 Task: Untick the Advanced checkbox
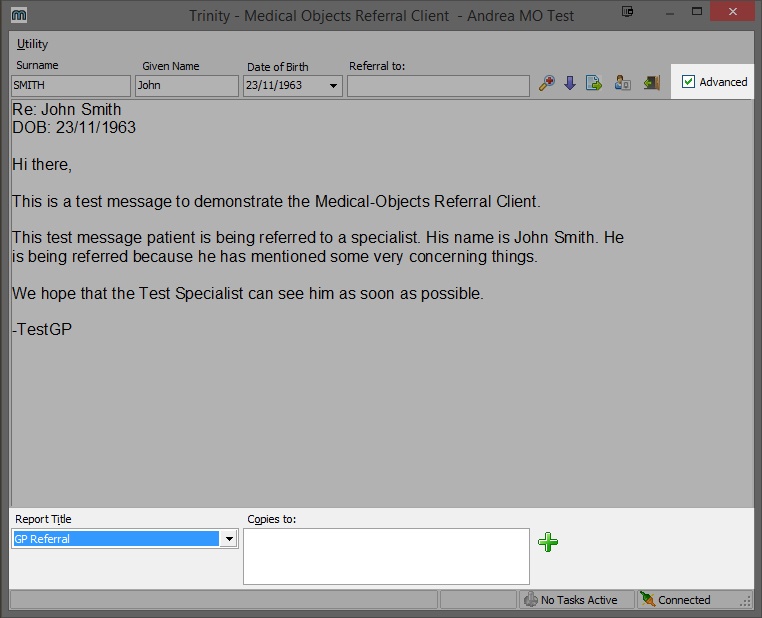click(688, 82)
